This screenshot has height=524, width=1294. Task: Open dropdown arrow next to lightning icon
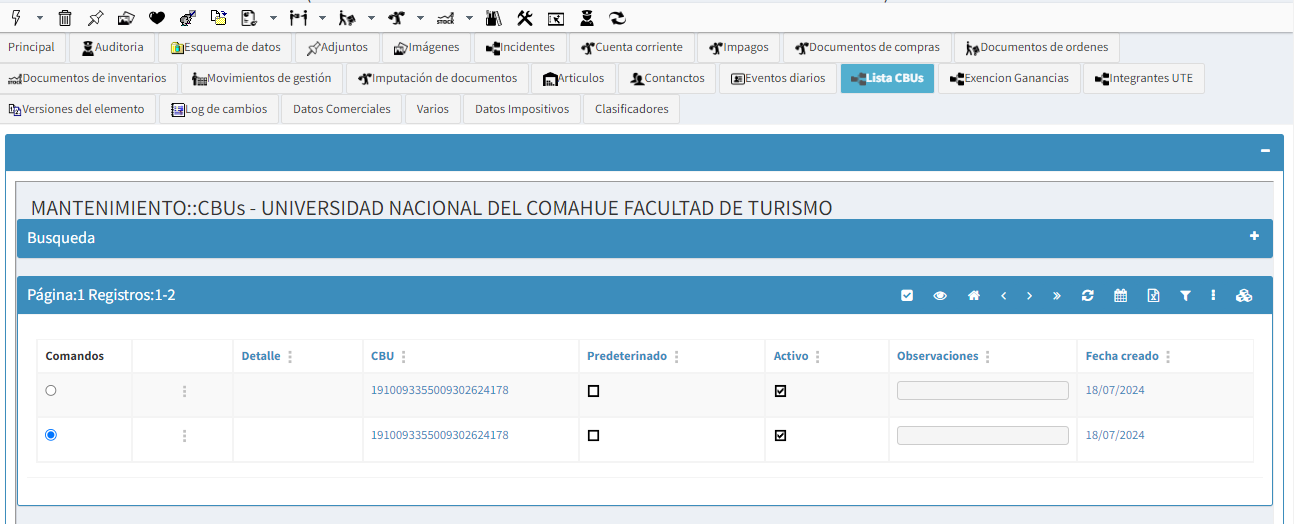(39, 18)
